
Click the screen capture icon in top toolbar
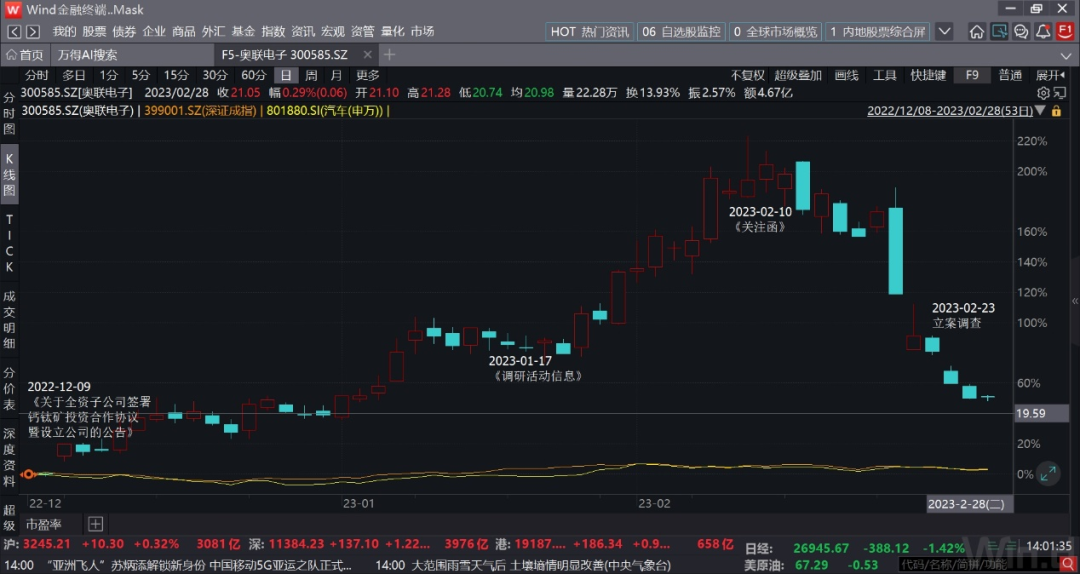tap(999, 32)
